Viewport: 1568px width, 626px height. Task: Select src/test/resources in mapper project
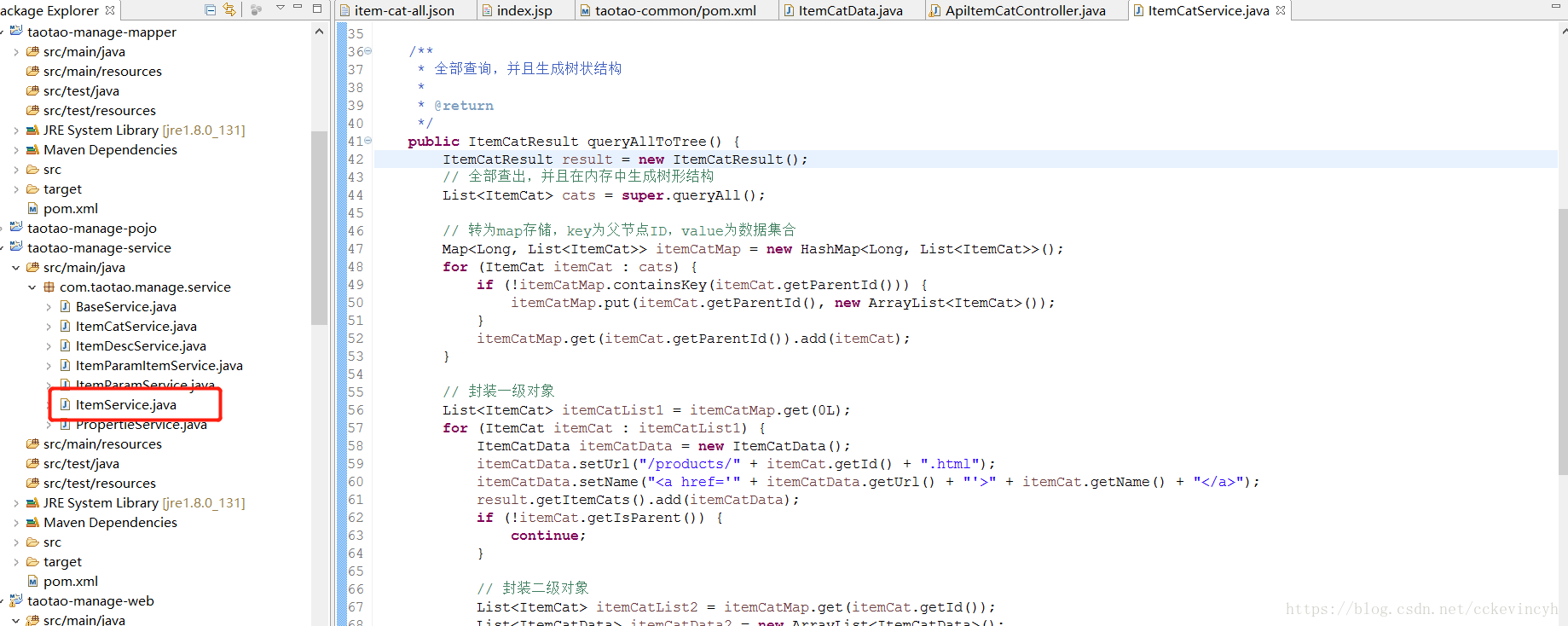(x=100, y=111)
